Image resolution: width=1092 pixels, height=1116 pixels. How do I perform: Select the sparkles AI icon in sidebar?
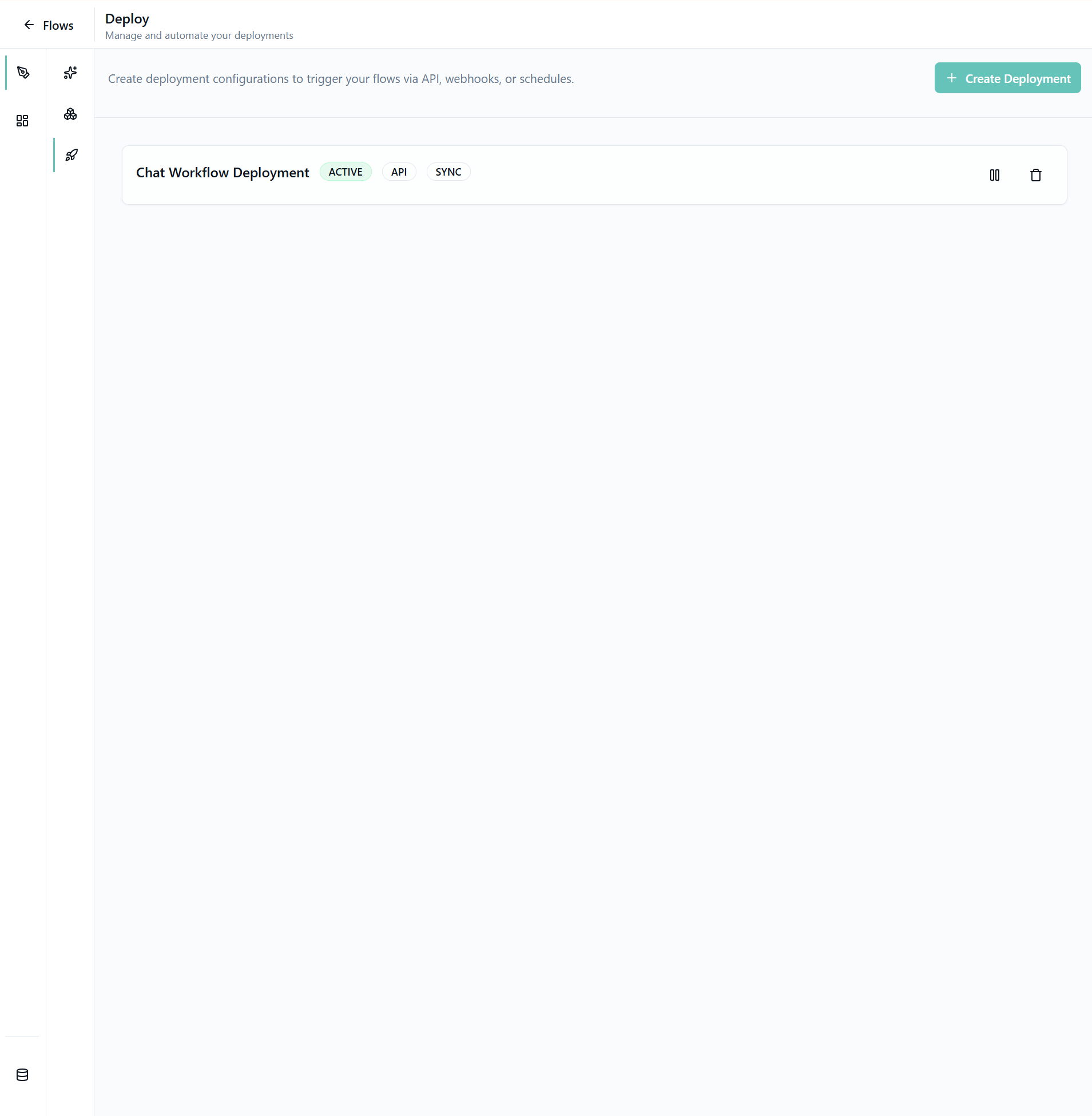[x=70, y=73]
